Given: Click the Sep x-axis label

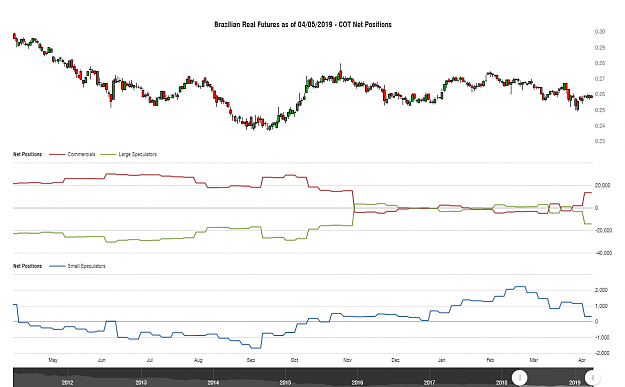Looking at the screenshot, I should coord(251,360).
